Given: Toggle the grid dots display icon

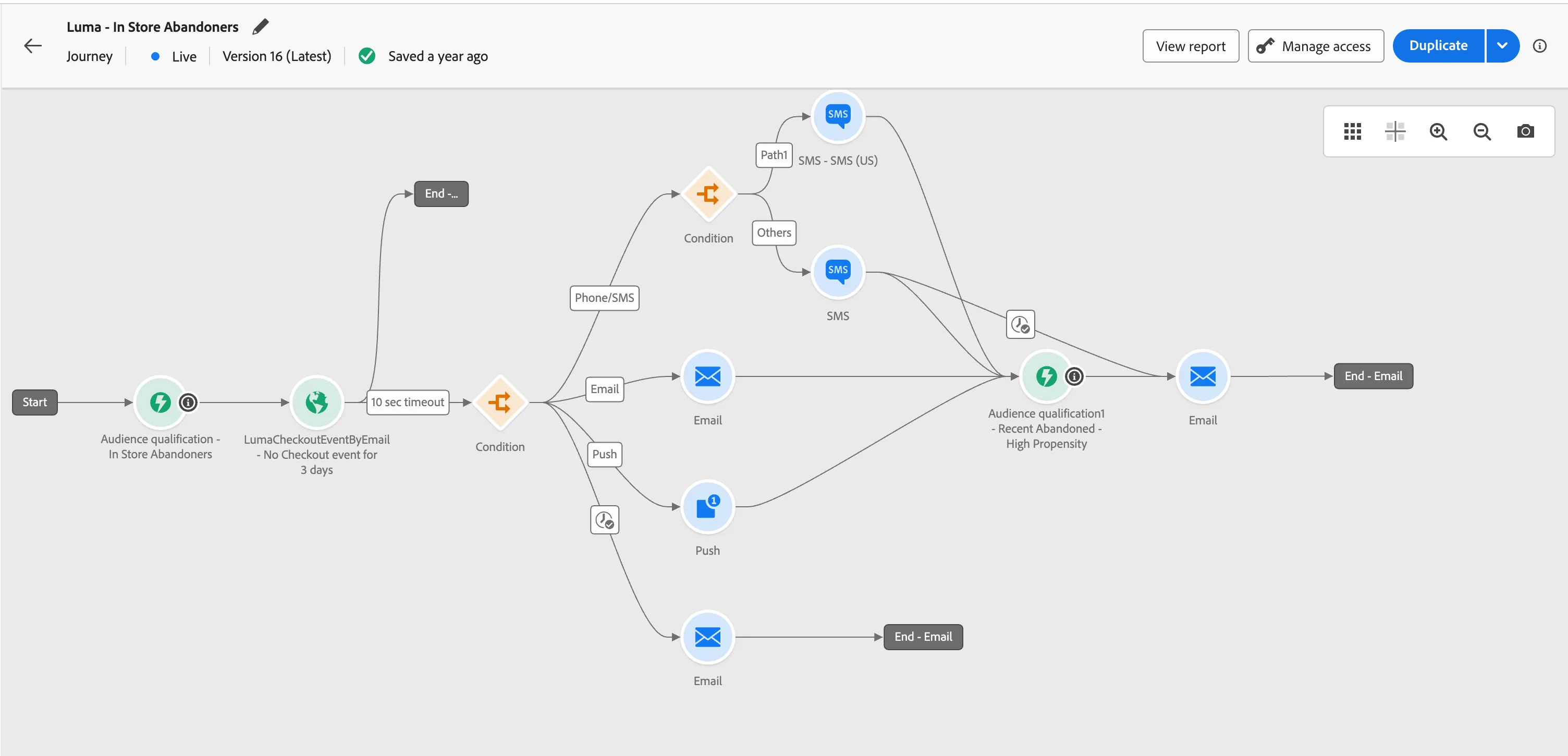Looking at the screenshot, I should pos(1352,131).
